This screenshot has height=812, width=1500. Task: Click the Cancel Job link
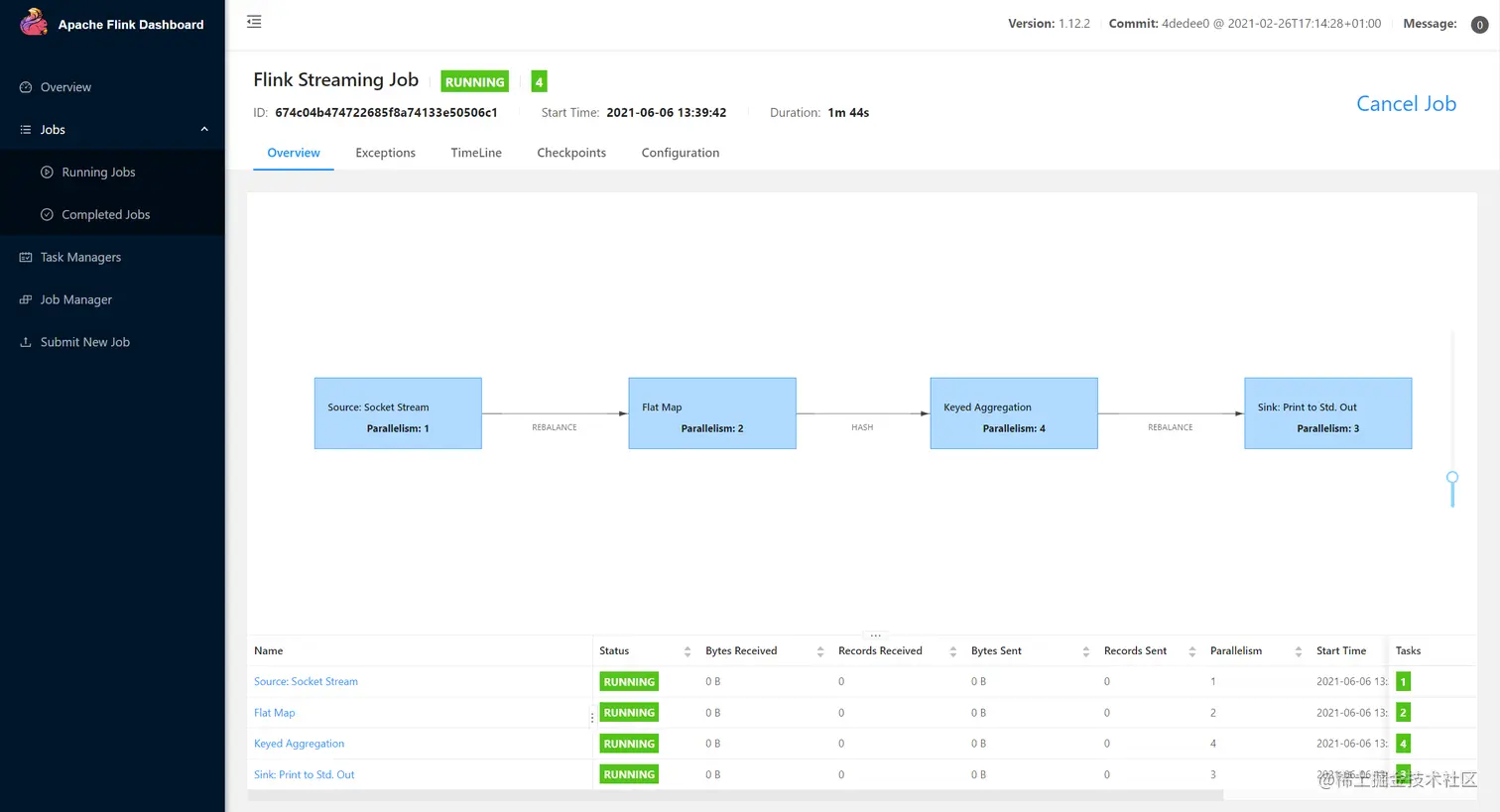1406,104
